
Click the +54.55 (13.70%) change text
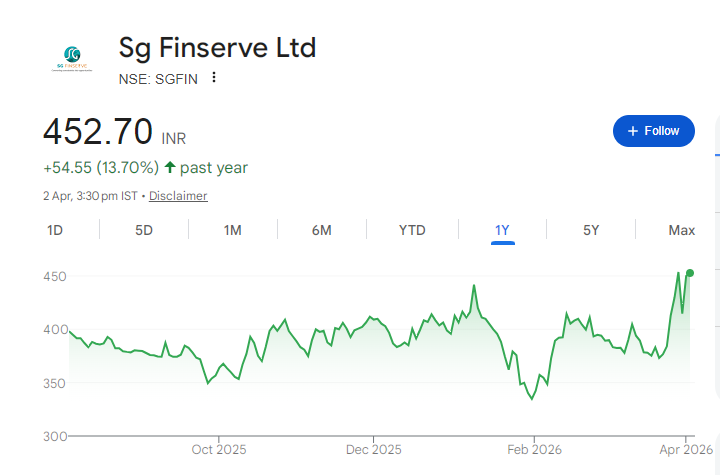click(x=101, y=168)
